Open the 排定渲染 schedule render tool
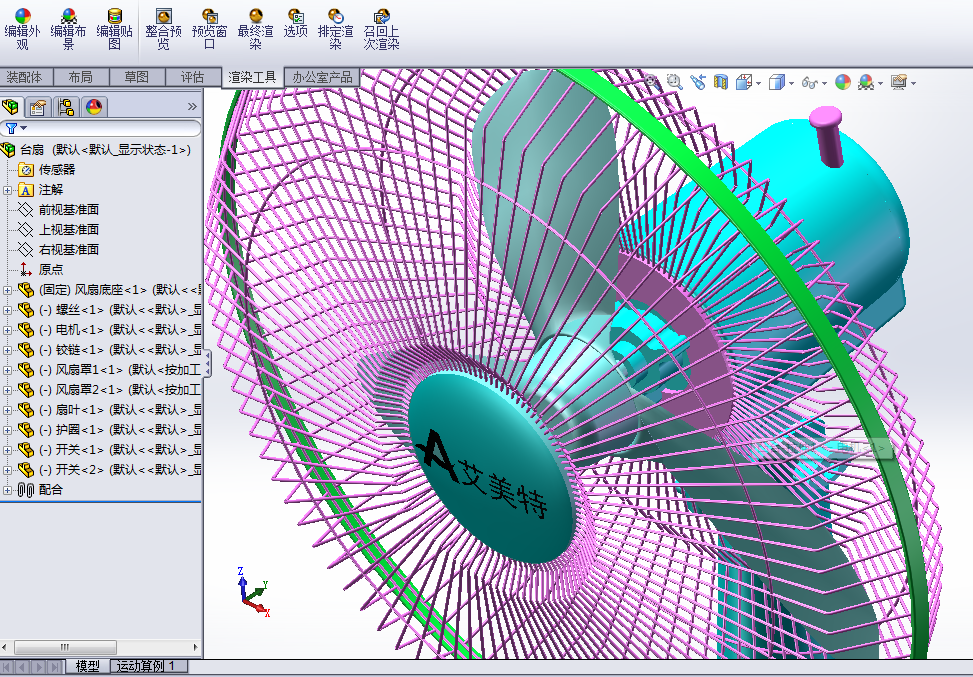 [336, 29]
